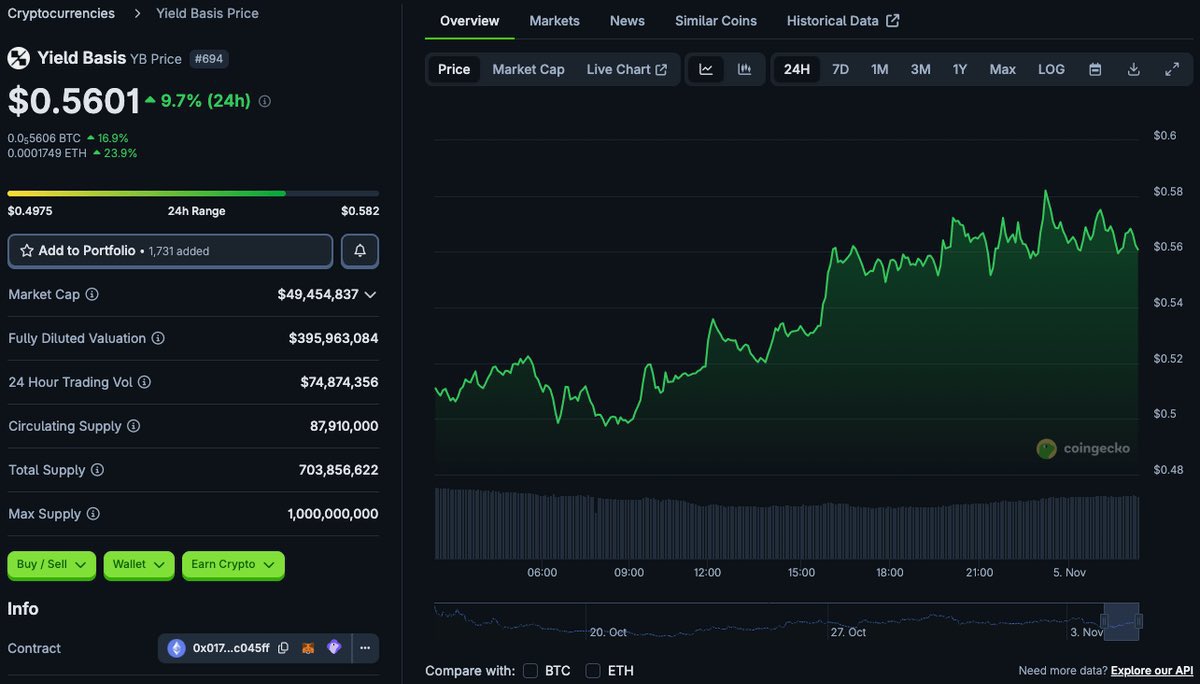Toggle LOG scale on chart
This screenshot has height=684, width=1200.
point(1051,69)
